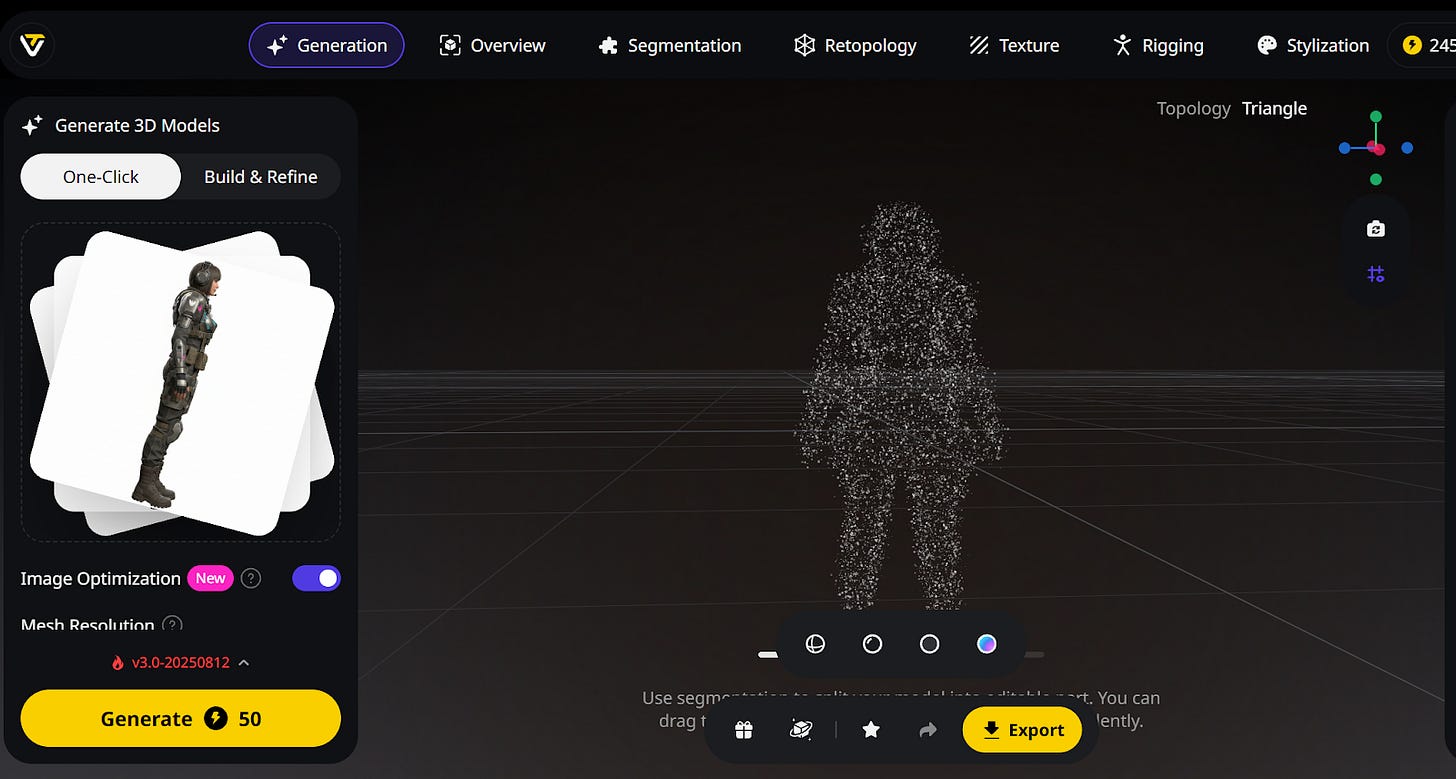Select the solid gray sphere shading mode

point(929,644)
